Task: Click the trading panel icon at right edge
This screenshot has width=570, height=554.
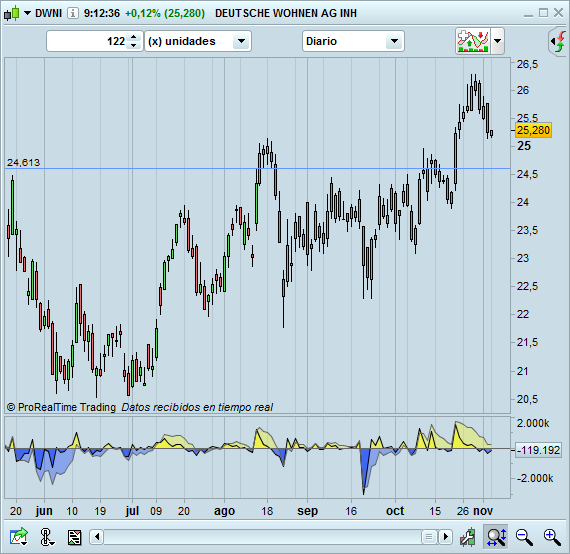Action: click(x=559, y=42)
